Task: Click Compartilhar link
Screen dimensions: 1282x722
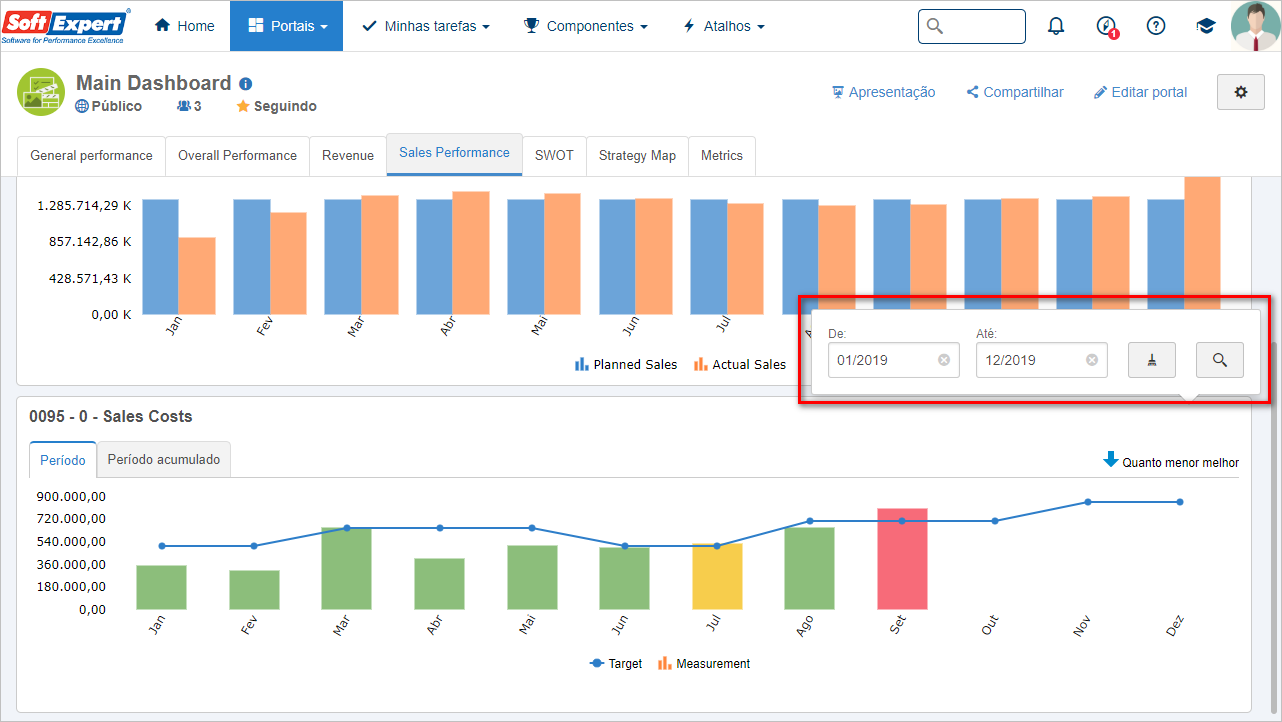Action: 1015,92
